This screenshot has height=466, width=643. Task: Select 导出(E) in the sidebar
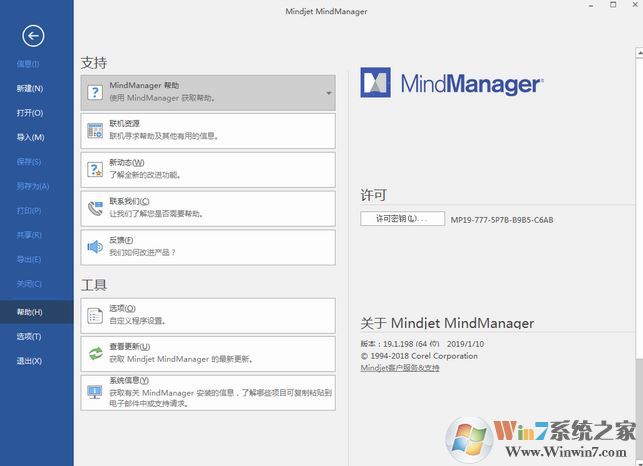(29, 259)
